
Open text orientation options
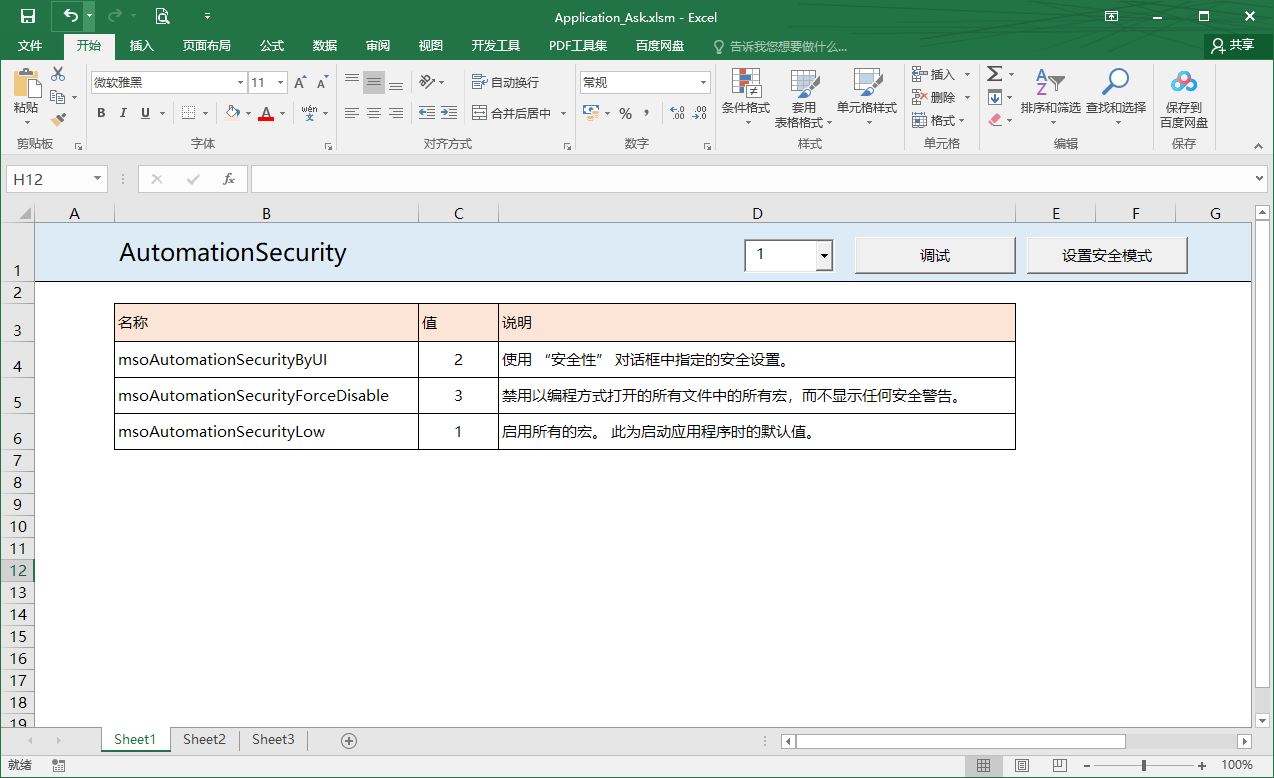[432, 82]
